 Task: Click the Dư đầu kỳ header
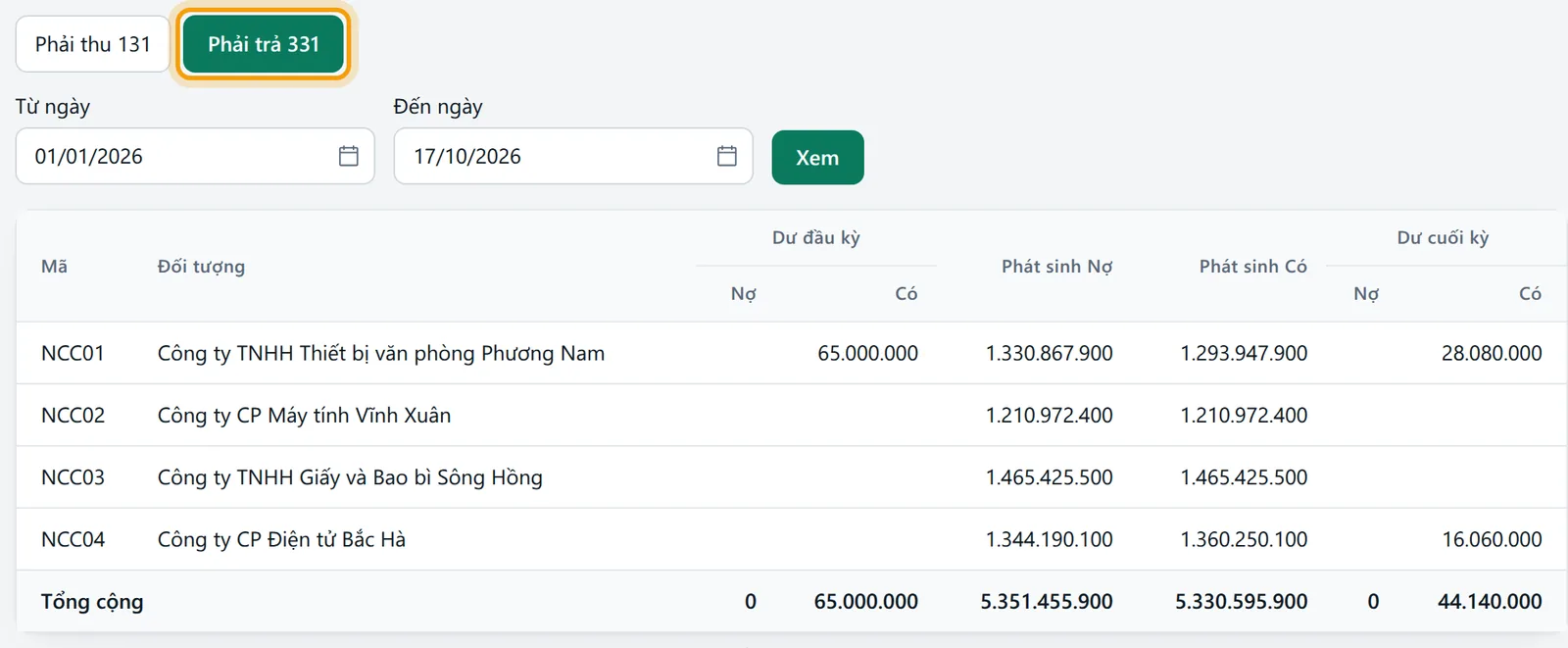coord(816,237)
